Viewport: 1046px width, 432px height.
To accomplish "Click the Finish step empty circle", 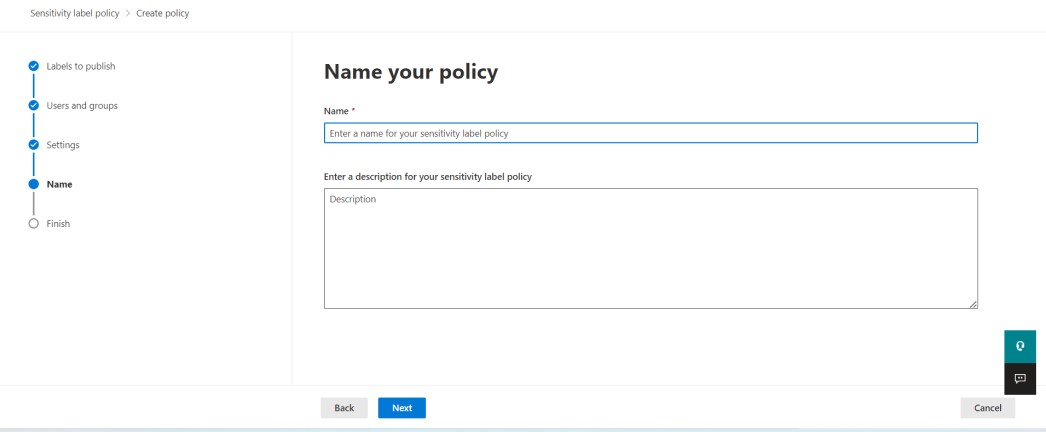I will pyautogui.click(x=34, y=223).
